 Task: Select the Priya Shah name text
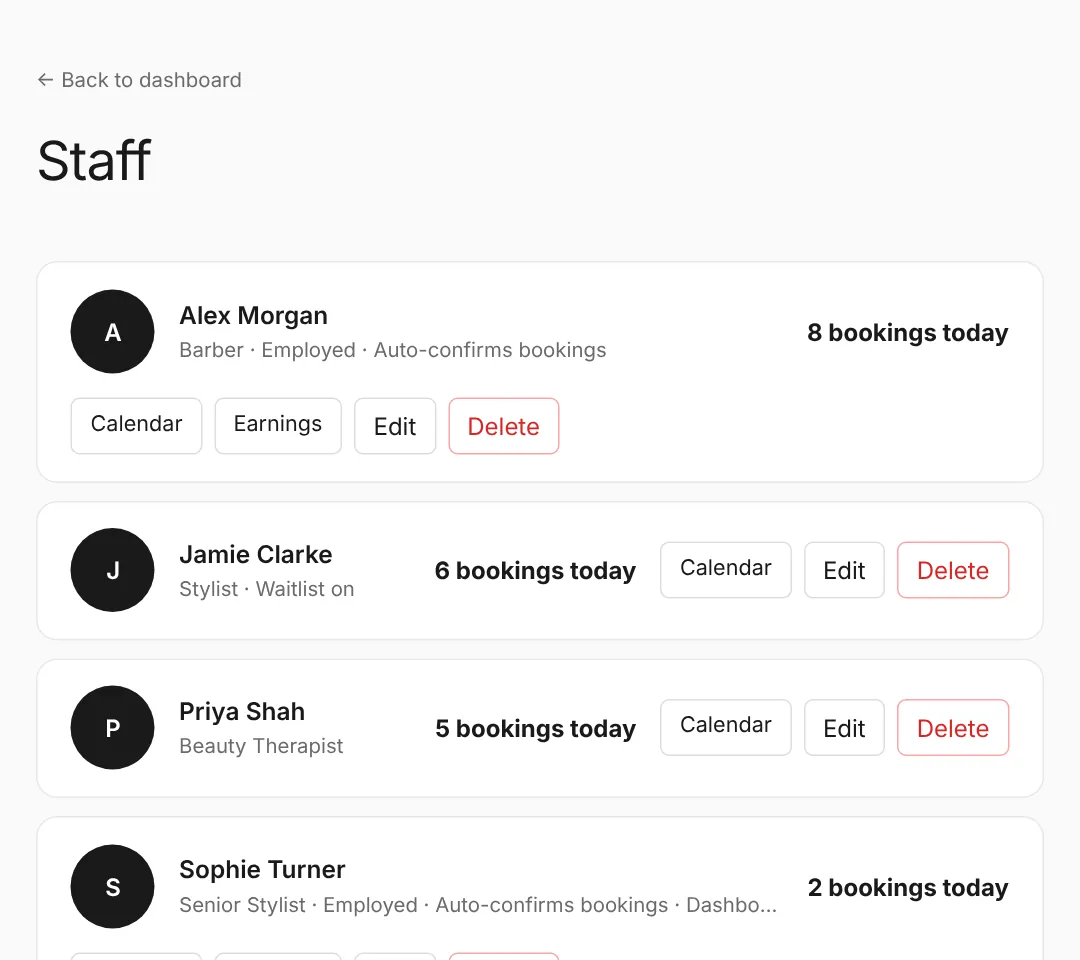(x=242, y=712)
